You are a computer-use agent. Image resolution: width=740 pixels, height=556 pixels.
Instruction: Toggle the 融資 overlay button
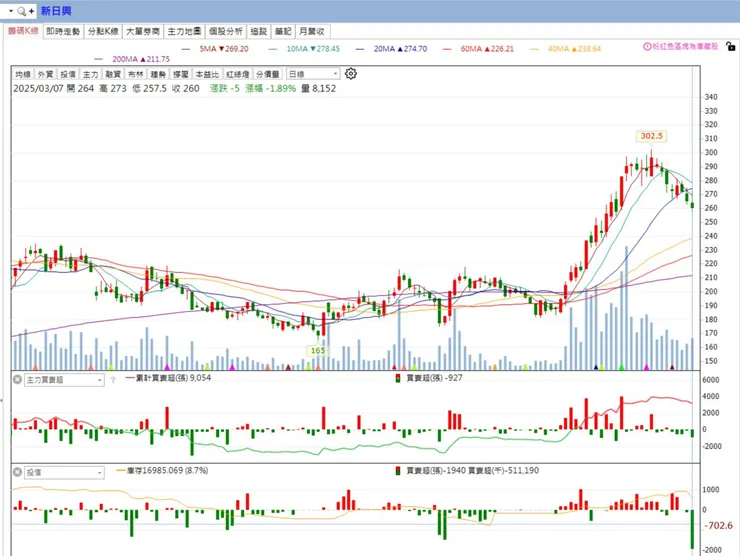(113, 74)
